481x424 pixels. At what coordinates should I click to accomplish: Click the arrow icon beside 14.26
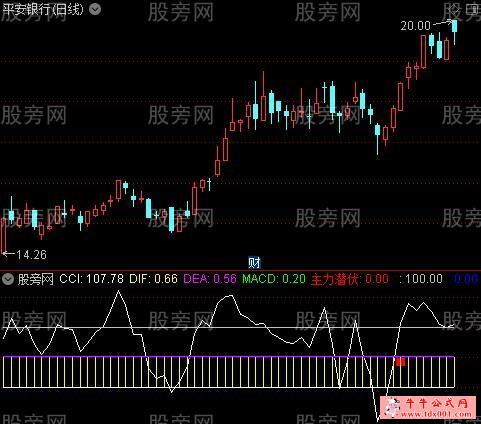(9, 254)
